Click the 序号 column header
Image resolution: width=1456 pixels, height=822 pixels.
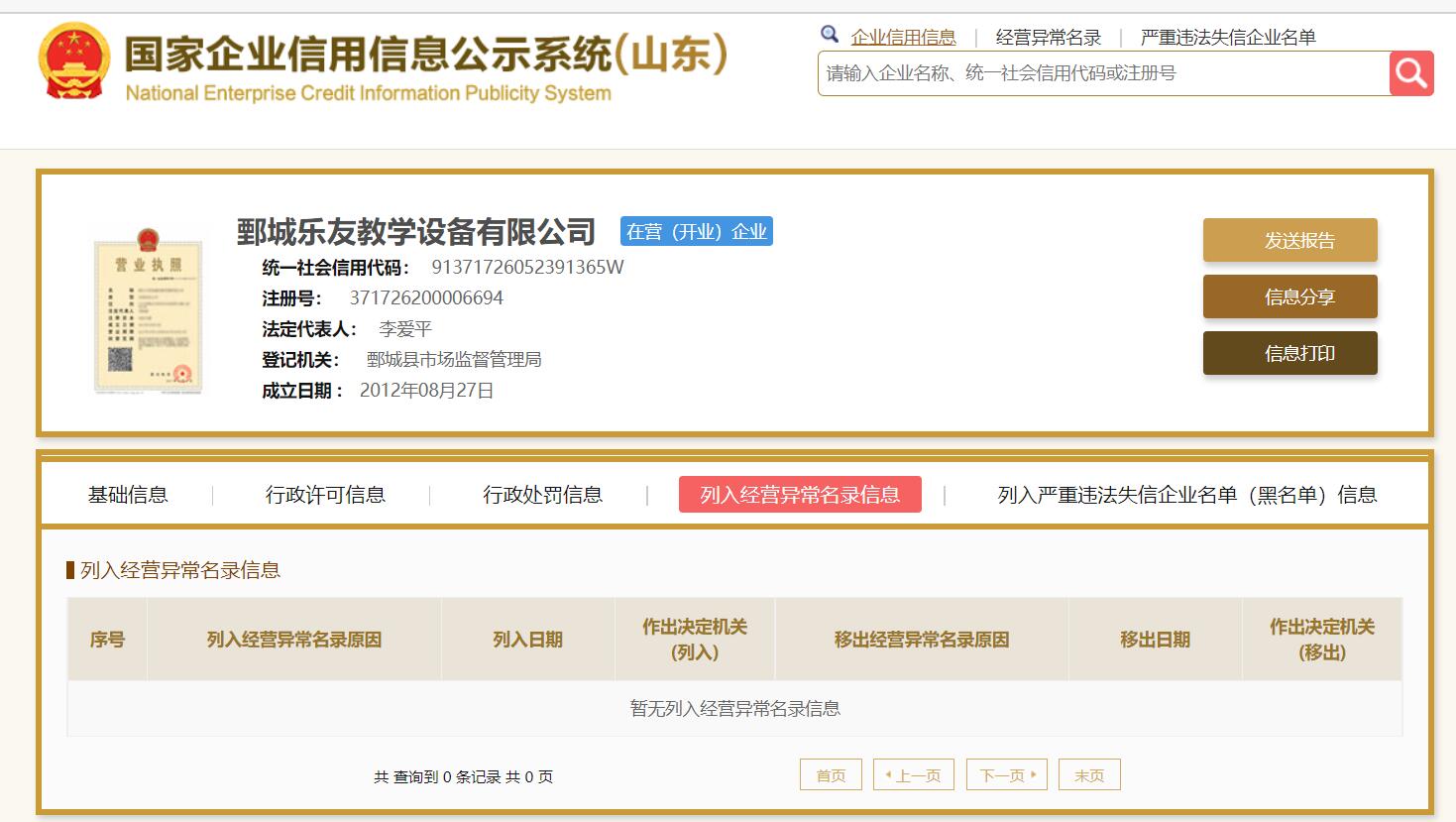click(x=107, y=640)
